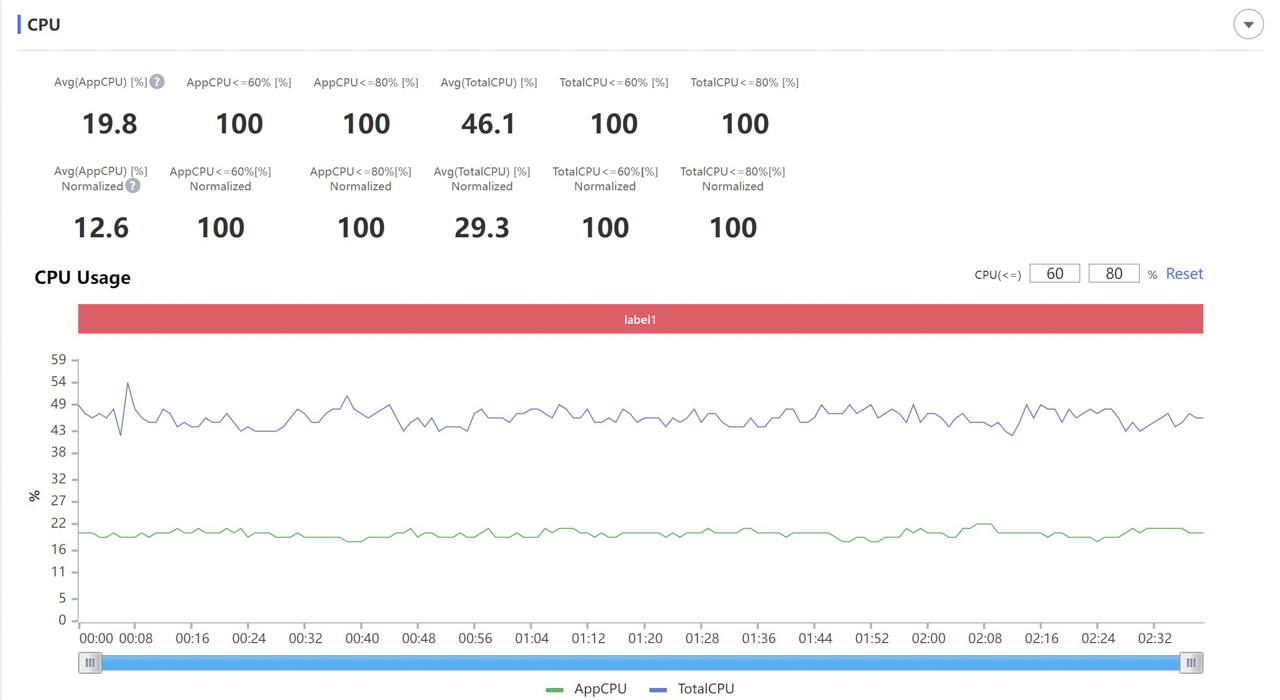Click the CPU section title
This screenshot has height=700, width=1280.
44,25
